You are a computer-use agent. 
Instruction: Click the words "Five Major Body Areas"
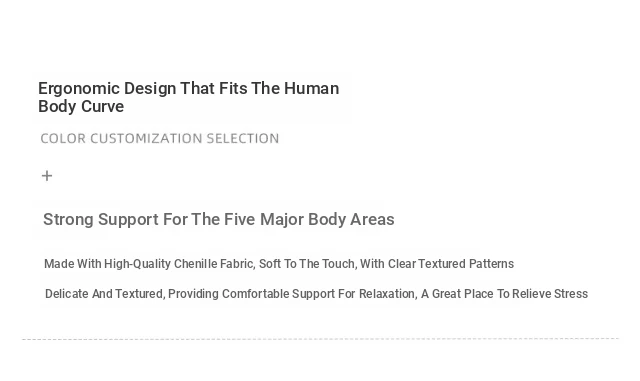pos(309,219)
